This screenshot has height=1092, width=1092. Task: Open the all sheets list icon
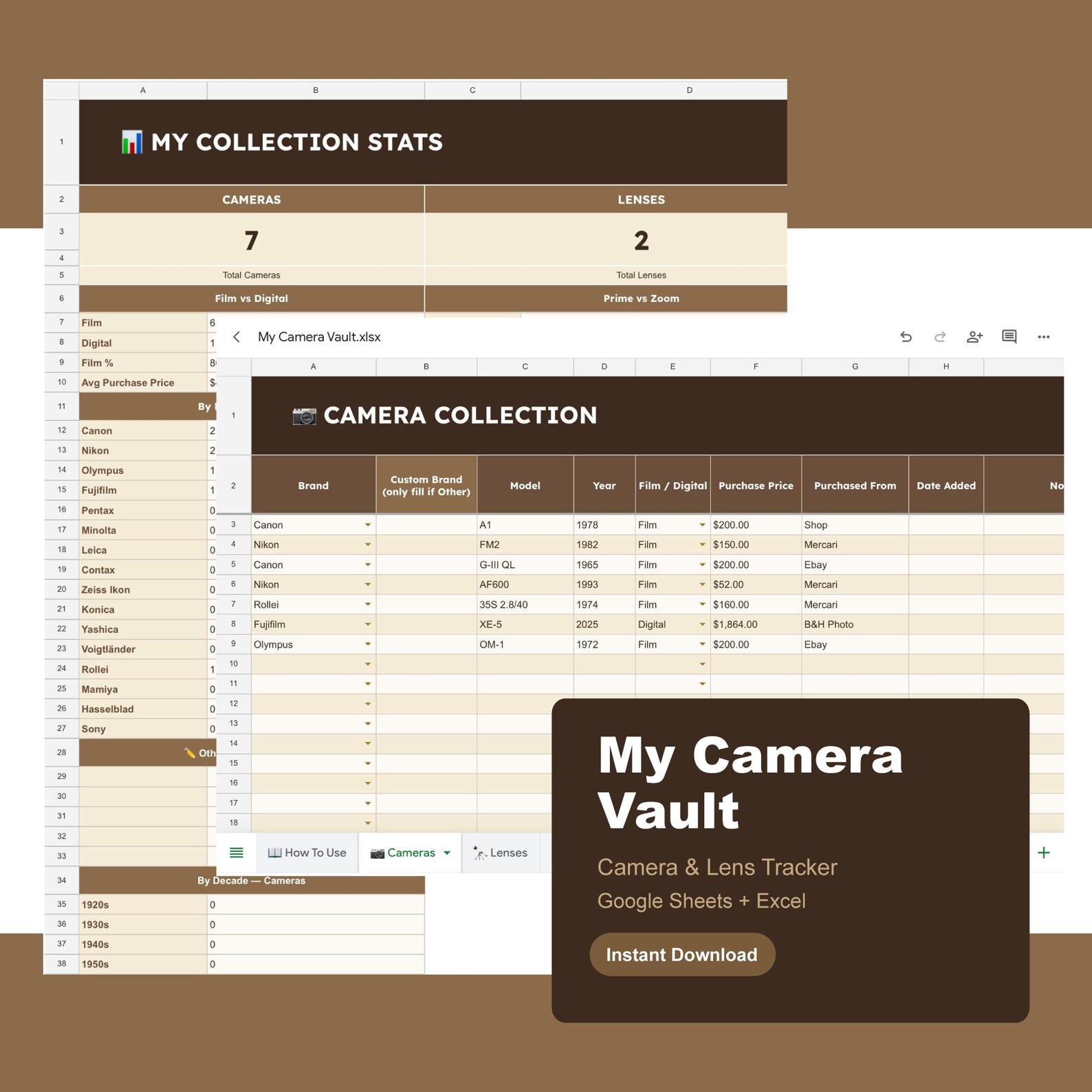[237, 853]
